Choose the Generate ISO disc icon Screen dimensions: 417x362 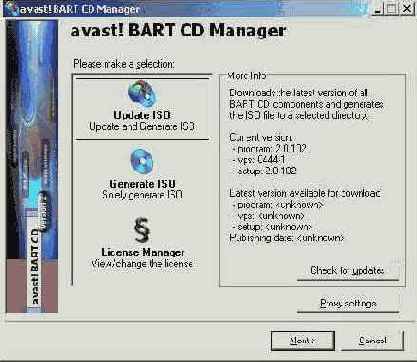[x=141, y=162]
